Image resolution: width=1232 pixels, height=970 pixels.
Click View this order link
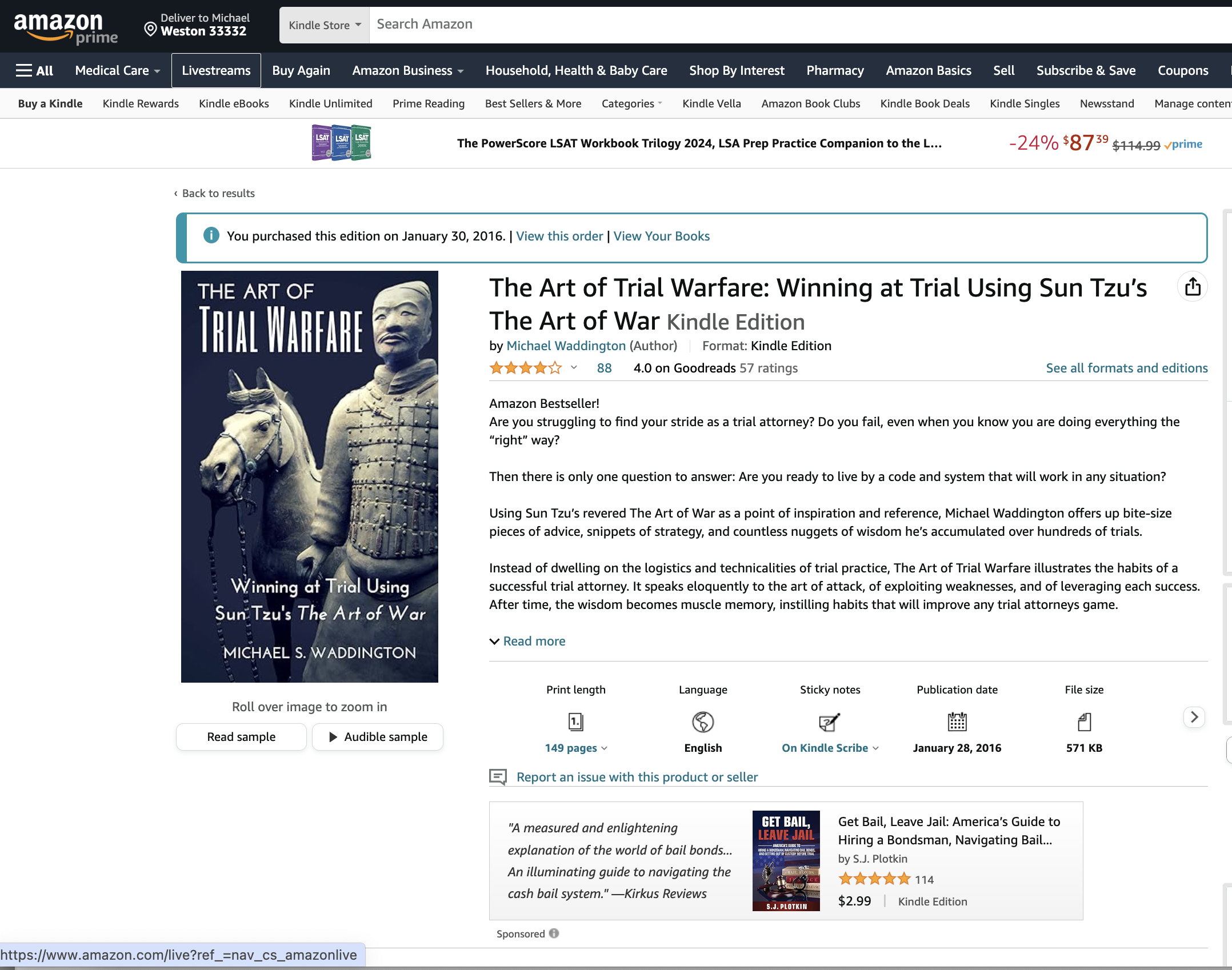559,236
